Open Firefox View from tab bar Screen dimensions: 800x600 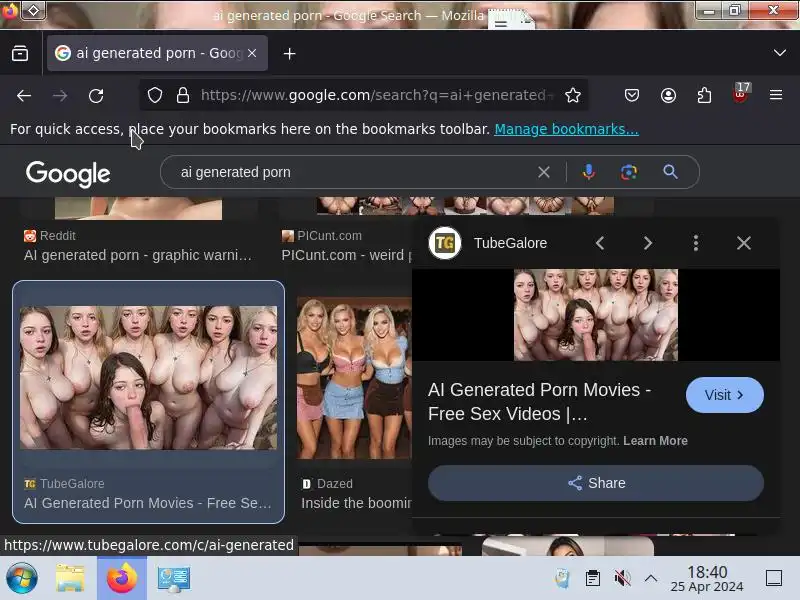[x=20, y=53]
